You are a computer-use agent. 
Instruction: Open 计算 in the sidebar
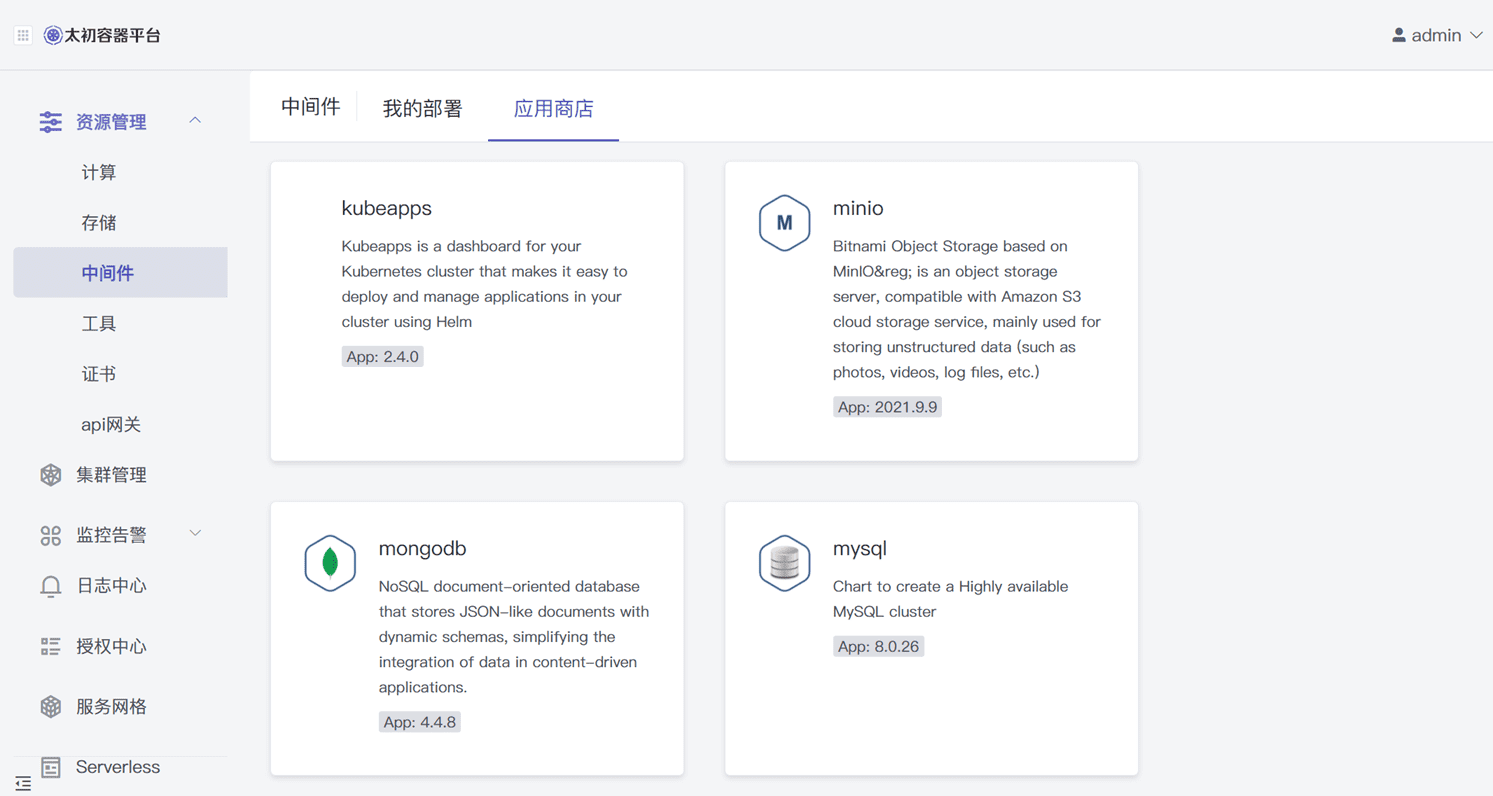coord(99,173)
